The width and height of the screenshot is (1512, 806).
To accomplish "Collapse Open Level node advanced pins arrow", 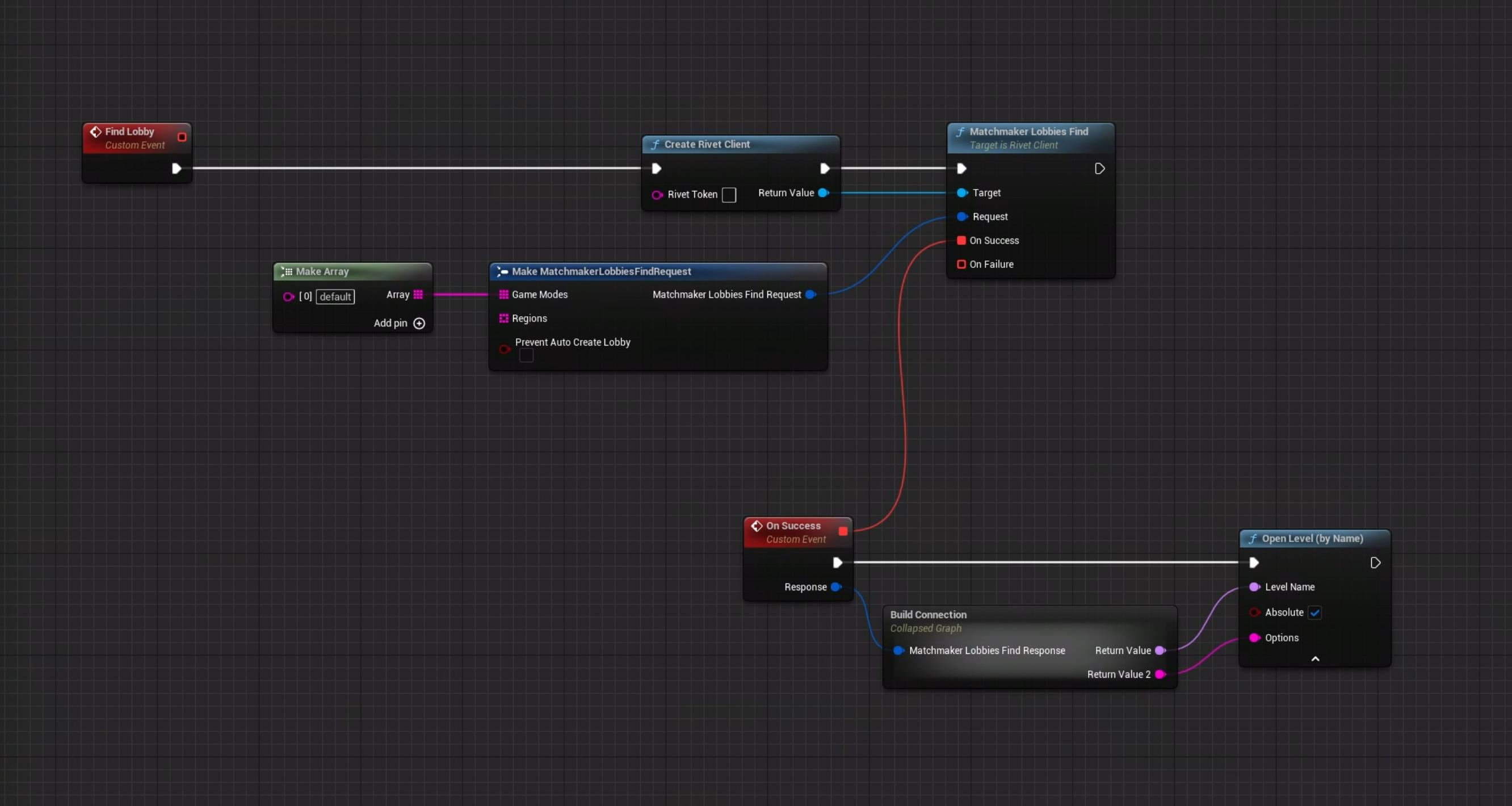I will pos(1315,659).
